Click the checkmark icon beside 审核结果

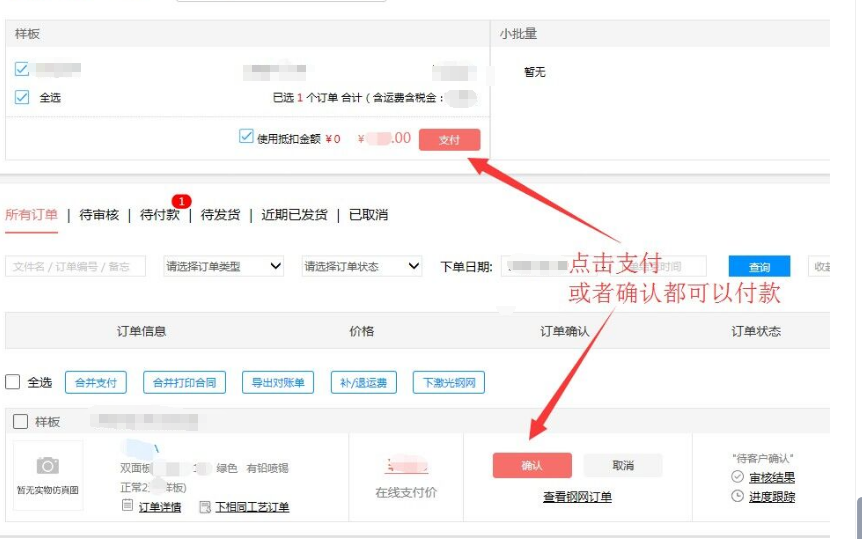click(x=738, y=477)
